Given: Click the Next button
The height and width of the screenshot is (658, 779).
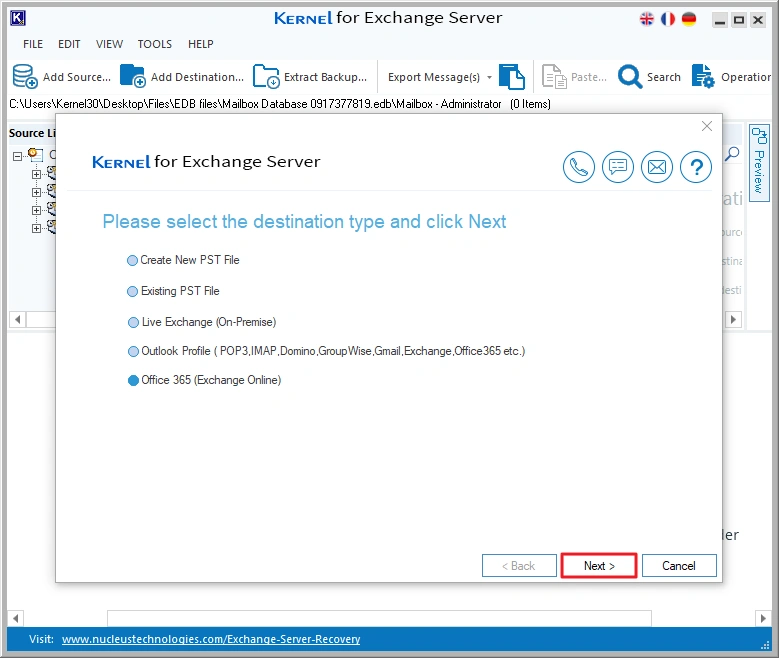Looking at the screenshot, I should tap(599, 566).
